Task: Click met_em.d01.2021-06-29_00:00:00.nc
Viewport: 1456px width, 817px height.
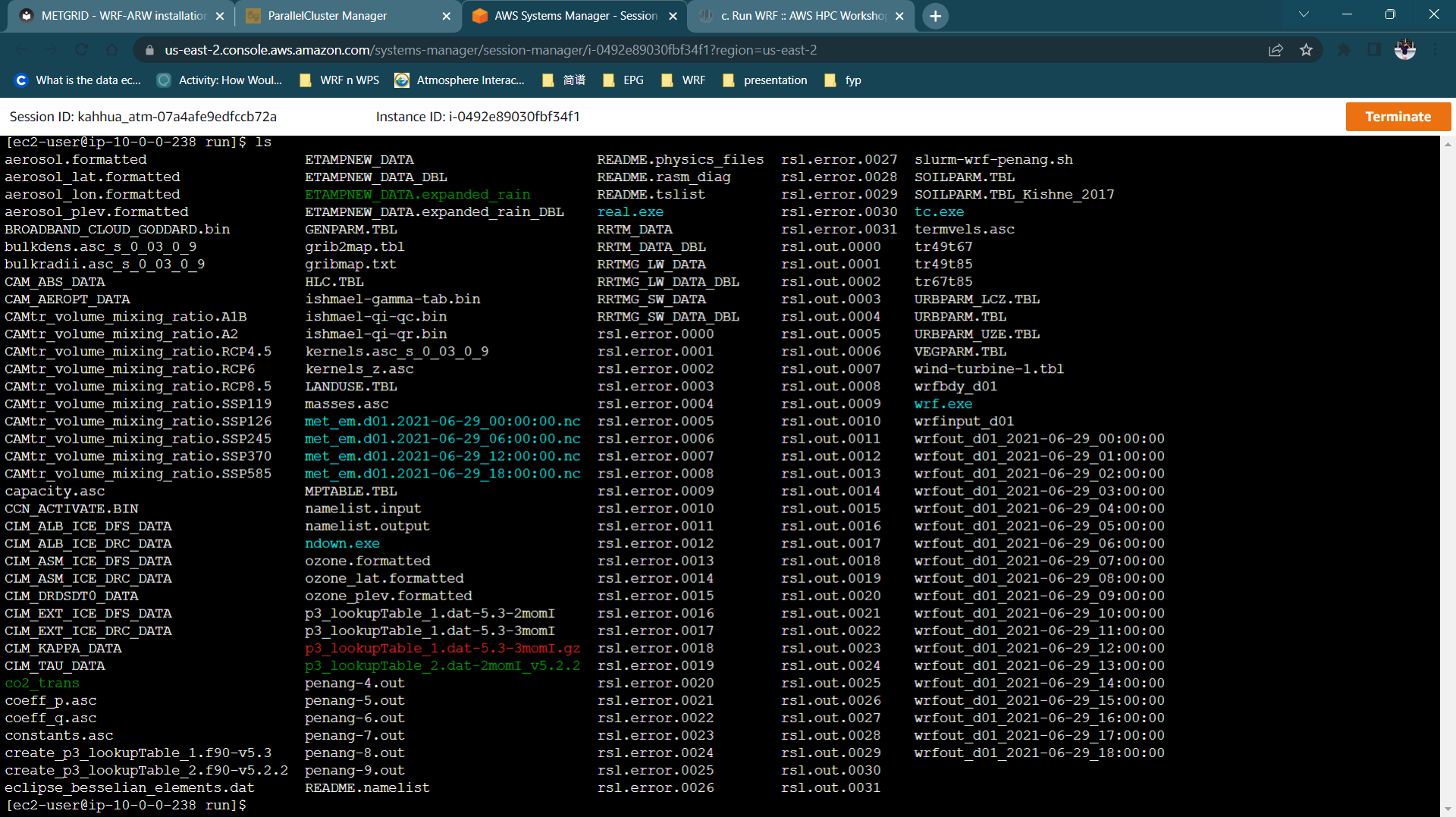Action: (442, 421)
